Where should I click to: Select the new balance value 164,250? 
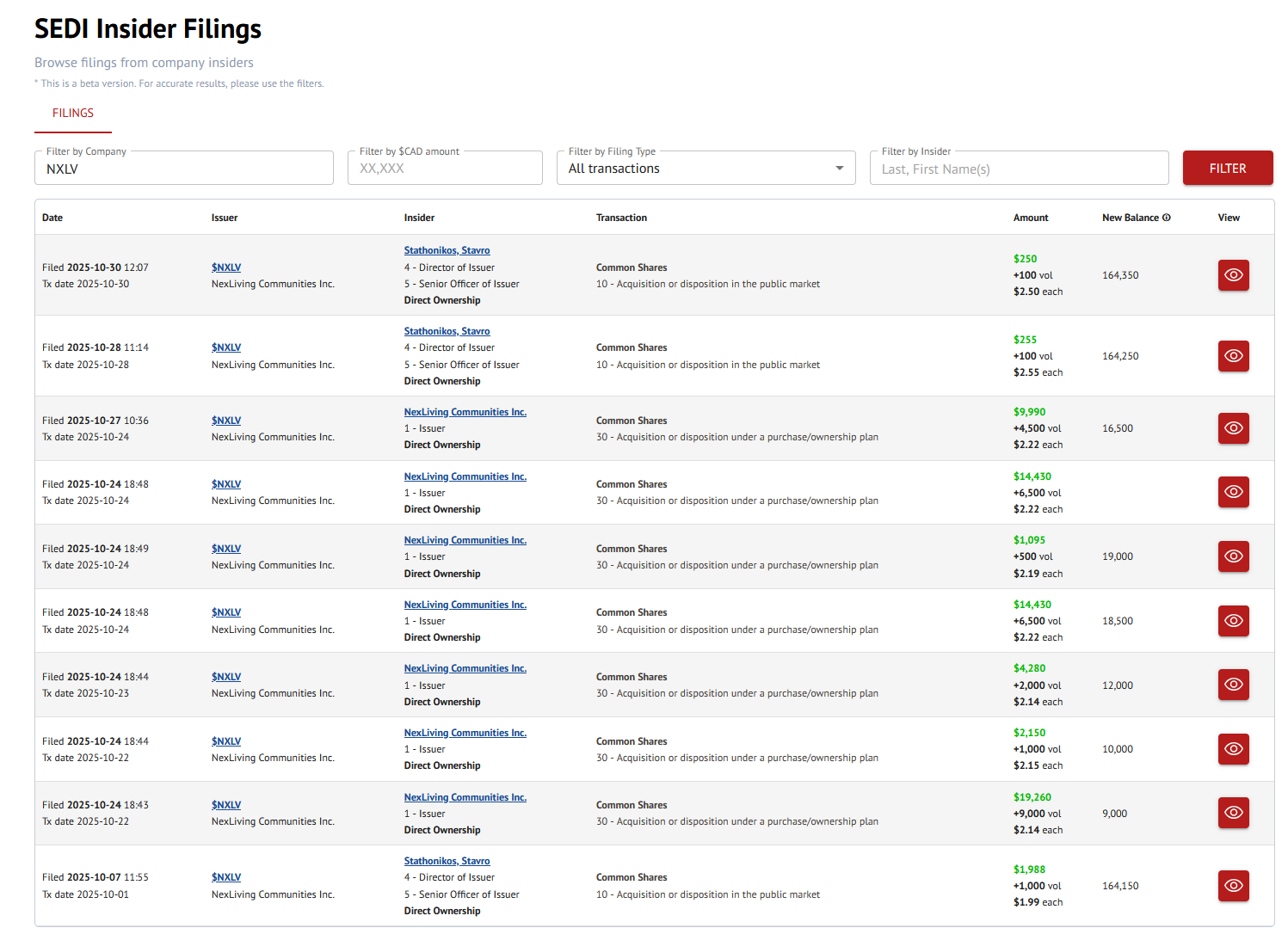pos(1120,356)
